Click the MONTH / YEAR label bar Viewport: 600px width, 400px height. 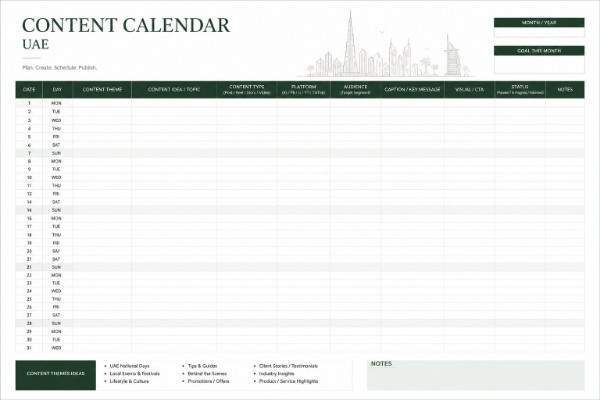[539, 23]
